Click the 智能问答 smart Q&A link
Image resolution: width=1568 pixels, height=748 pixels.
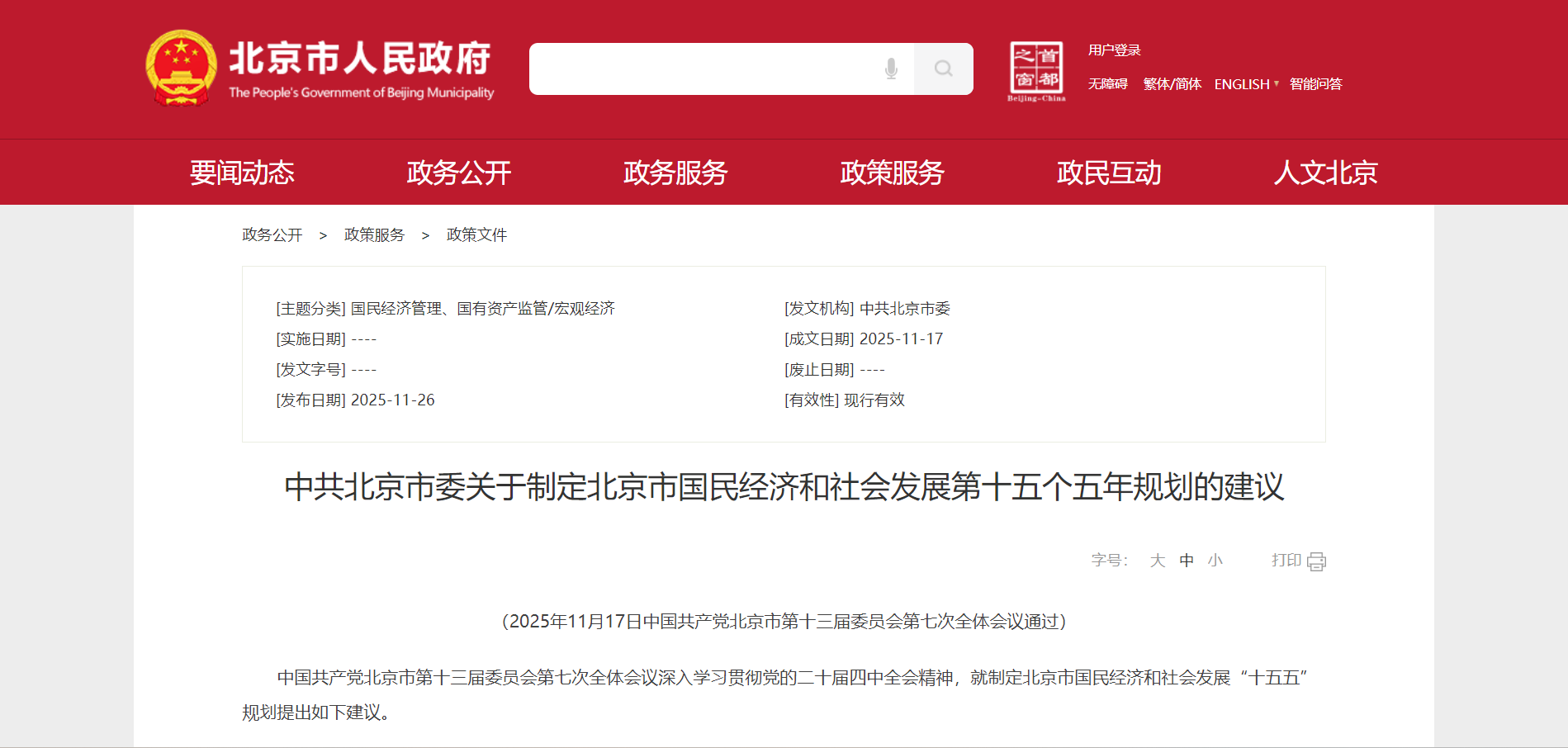click(x=1315, y=83)
